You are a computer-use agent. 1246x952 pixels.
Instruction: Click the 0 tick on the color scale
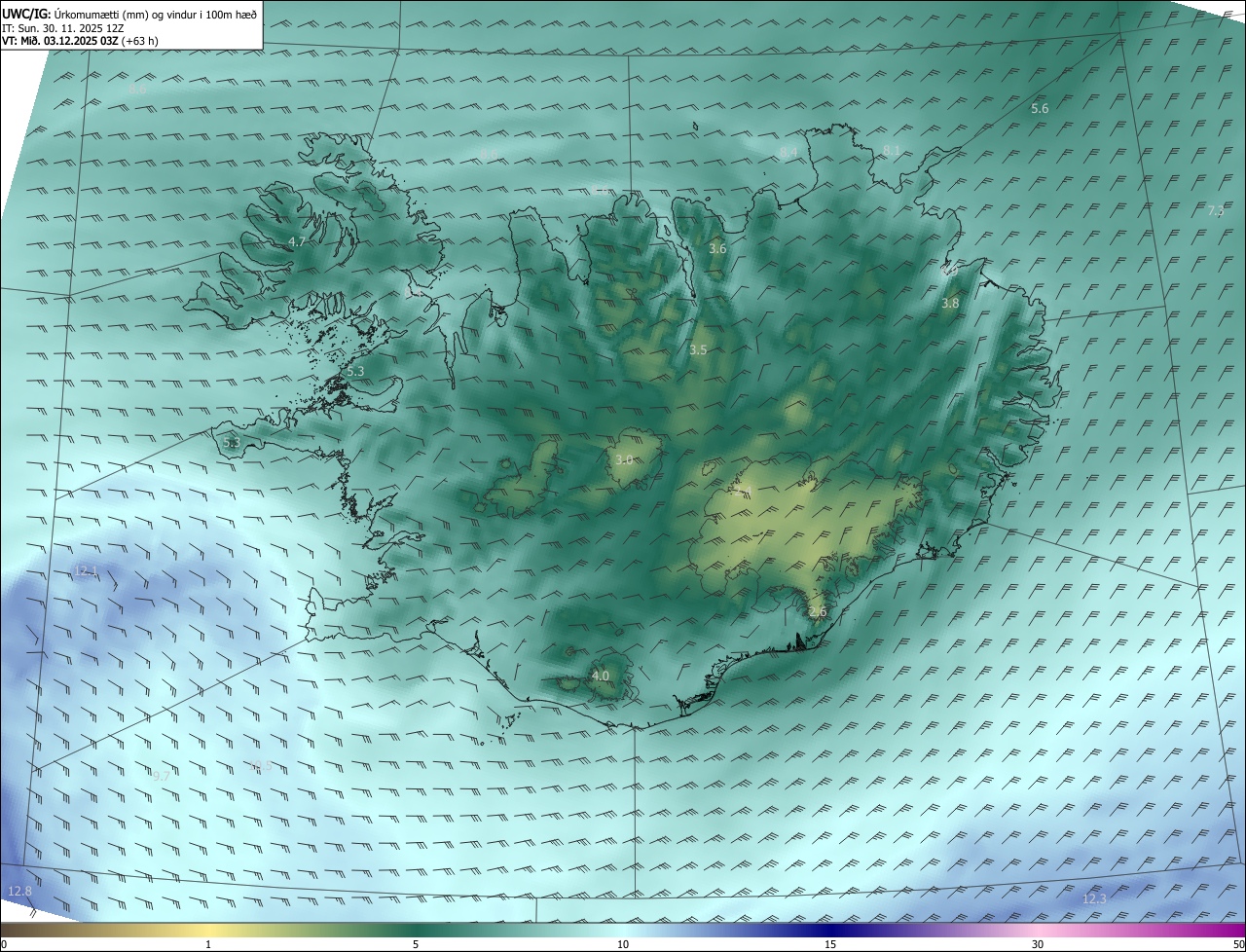(x=4, y=945)
